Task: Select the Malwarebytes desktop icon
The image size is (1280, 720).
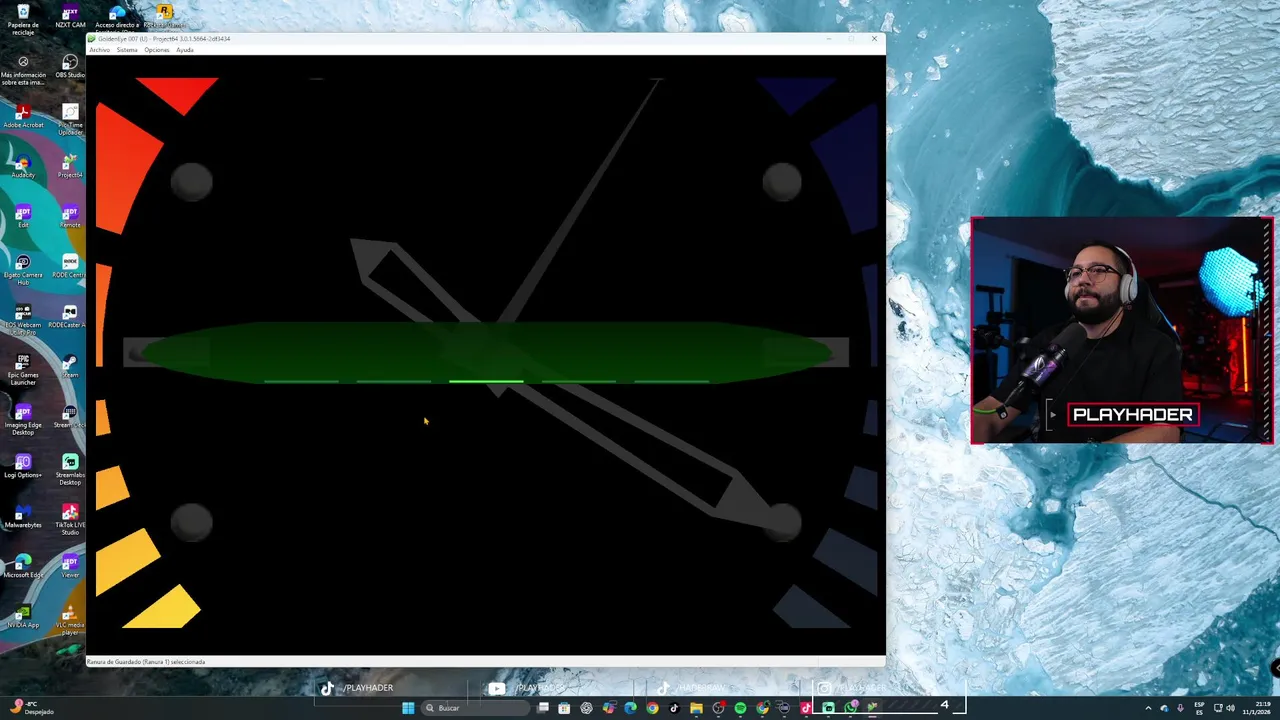Action: (23, 517)
